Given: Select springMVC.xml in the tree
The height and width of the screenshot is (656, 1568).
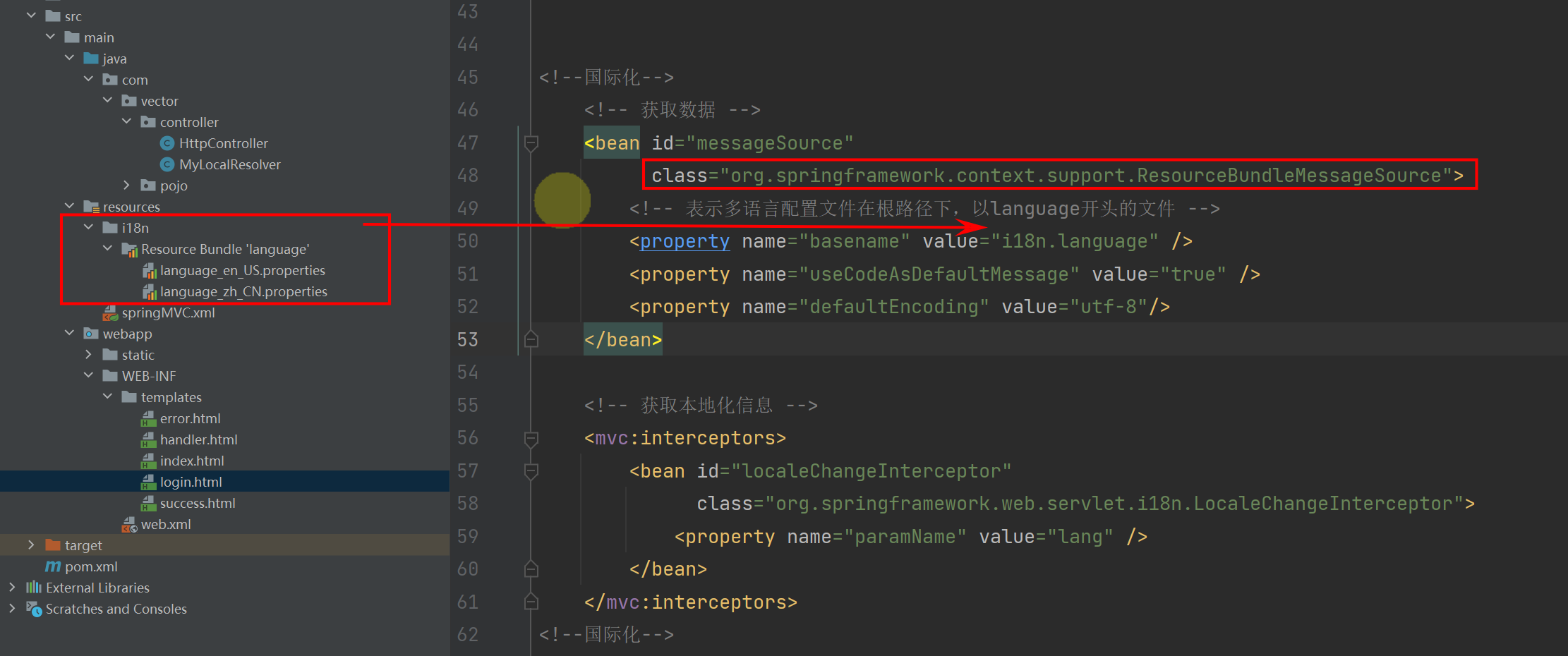Looking at the screenshot, I should pos(169,312).
